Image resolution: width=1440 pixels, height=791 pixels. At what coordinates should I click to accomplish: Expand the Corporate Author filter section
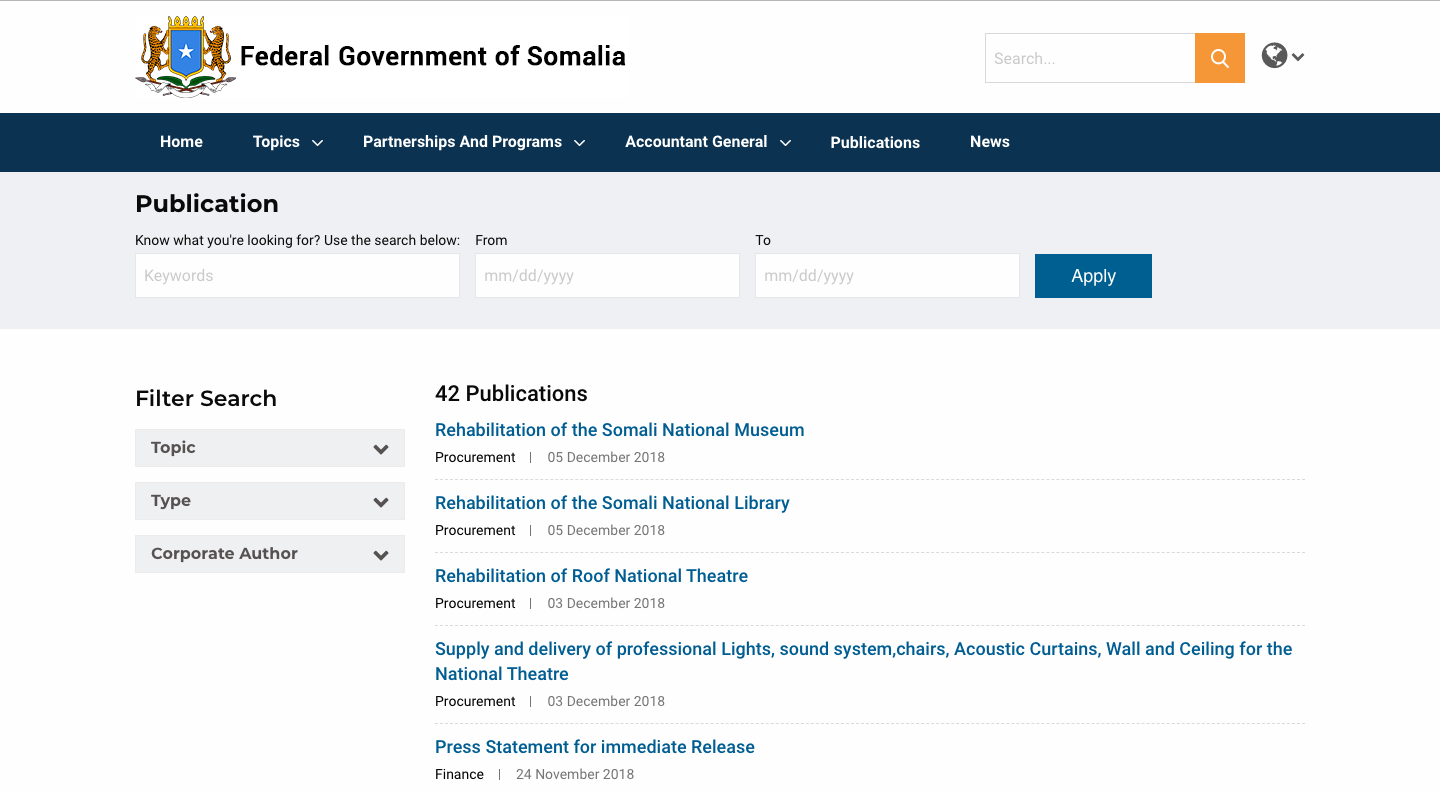pyautogui.click(x=270, y=554)
